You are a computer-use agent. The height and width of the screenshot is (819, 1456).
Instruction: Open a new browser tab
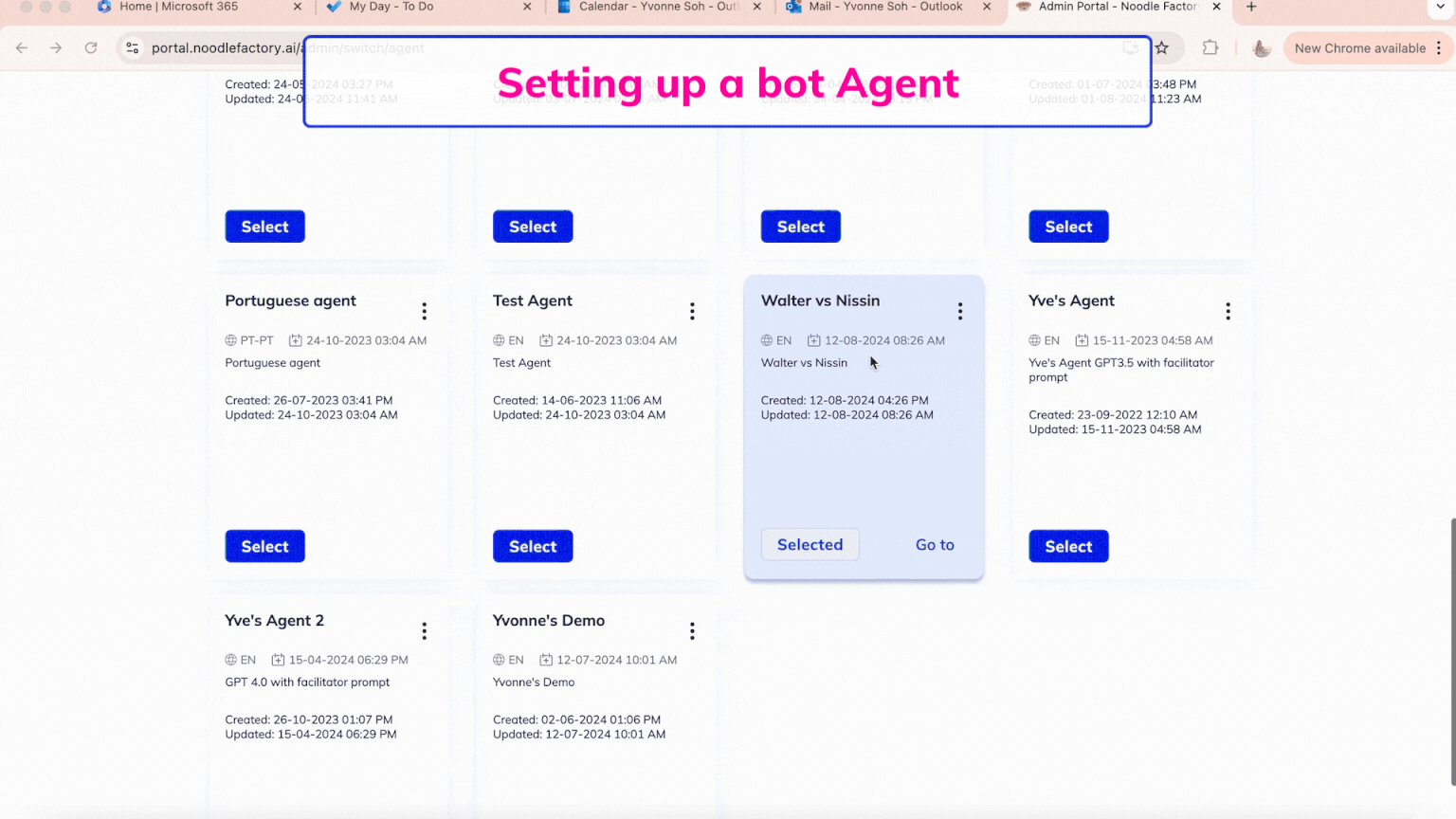point(1251,7)
